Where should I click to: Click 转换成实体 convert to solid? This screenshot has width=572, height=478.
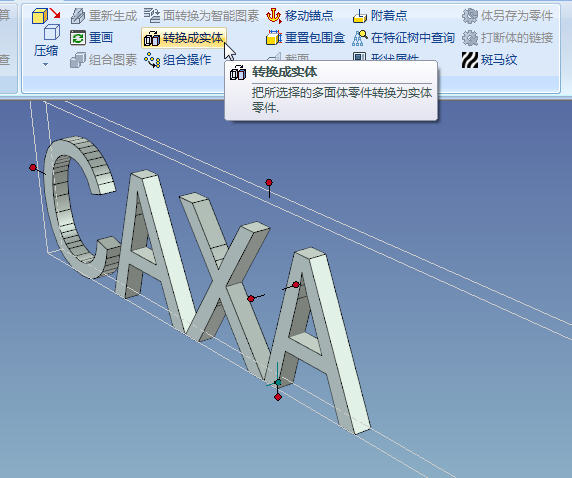[183, 38]
